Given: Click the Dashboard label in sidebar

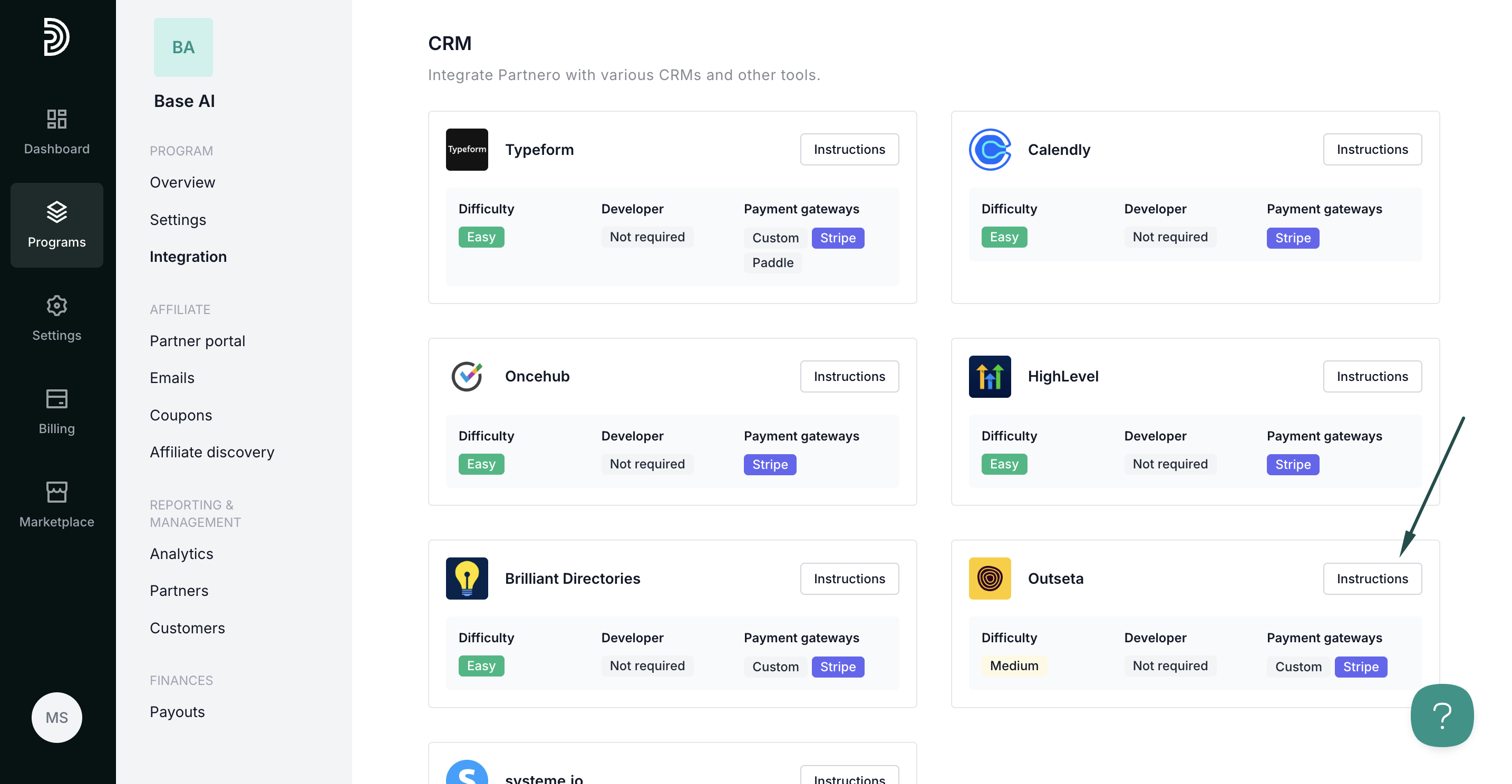Looking at the screenshot, I should [x=56, y=149].
